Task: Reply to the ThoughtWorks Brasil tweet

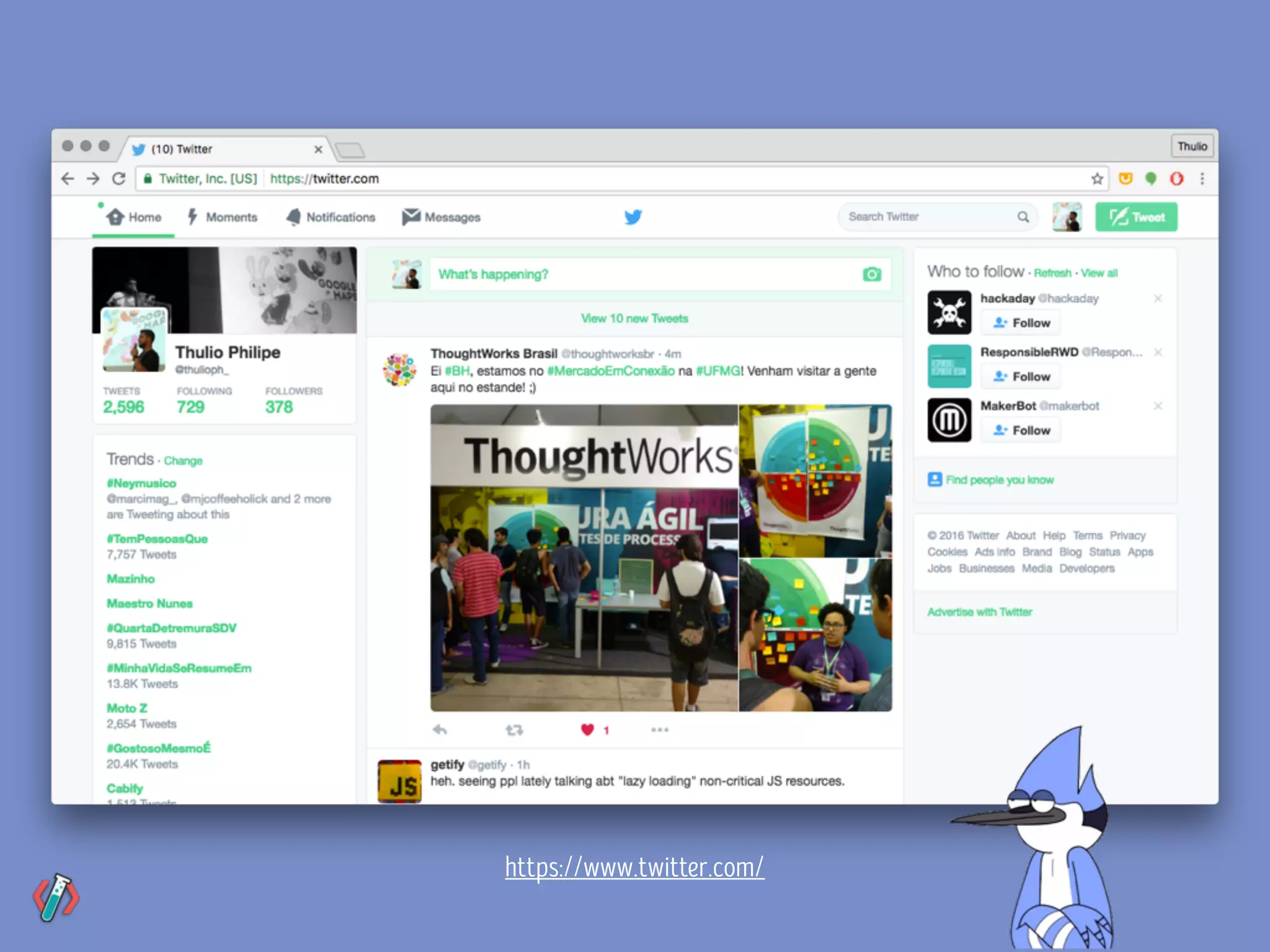Action: tap(440, 730)
